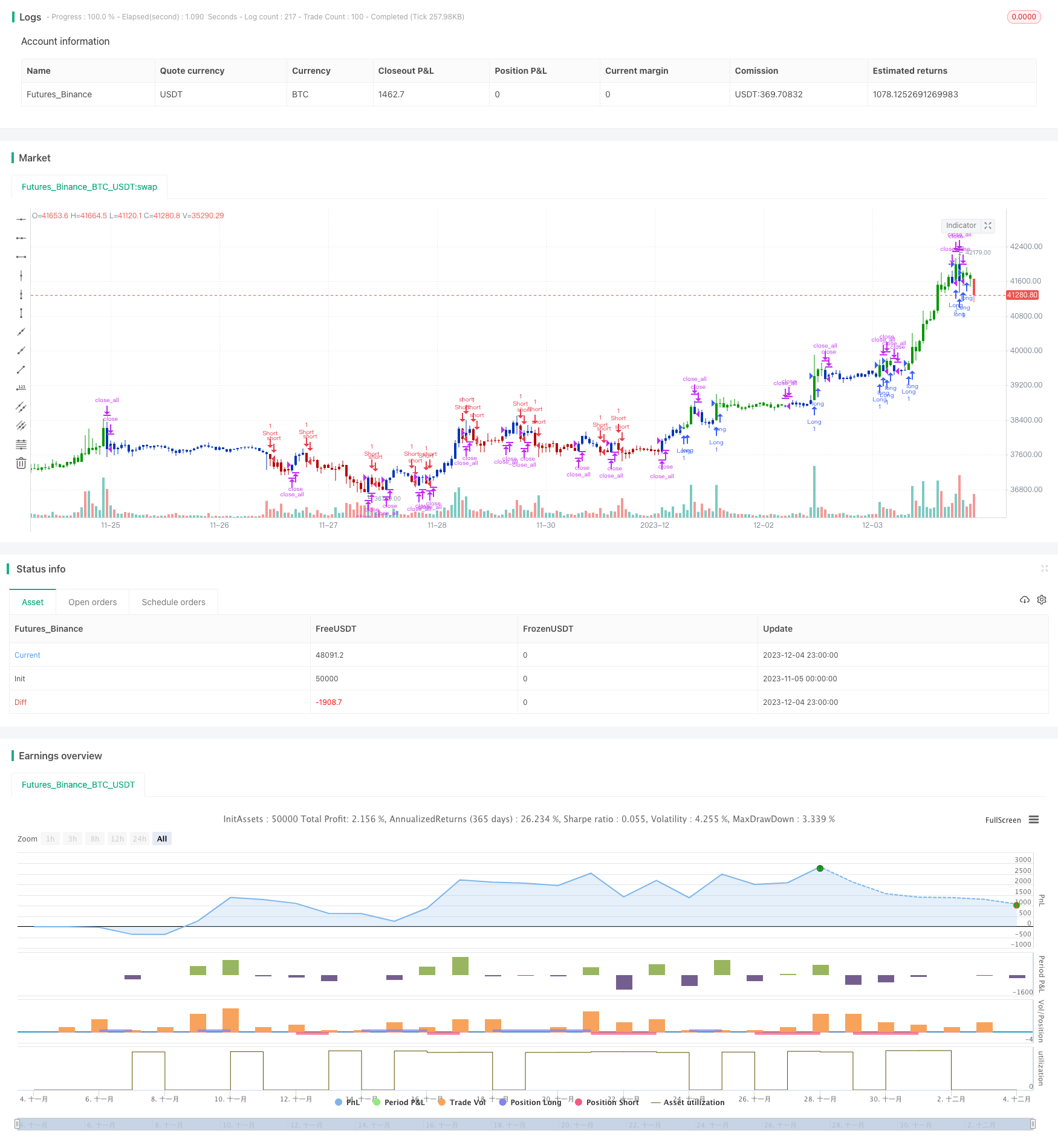The height and width of the screenshot is (1148, 1058).
Task: Click the export icon in Status info panel
Action: point(1024,599)
